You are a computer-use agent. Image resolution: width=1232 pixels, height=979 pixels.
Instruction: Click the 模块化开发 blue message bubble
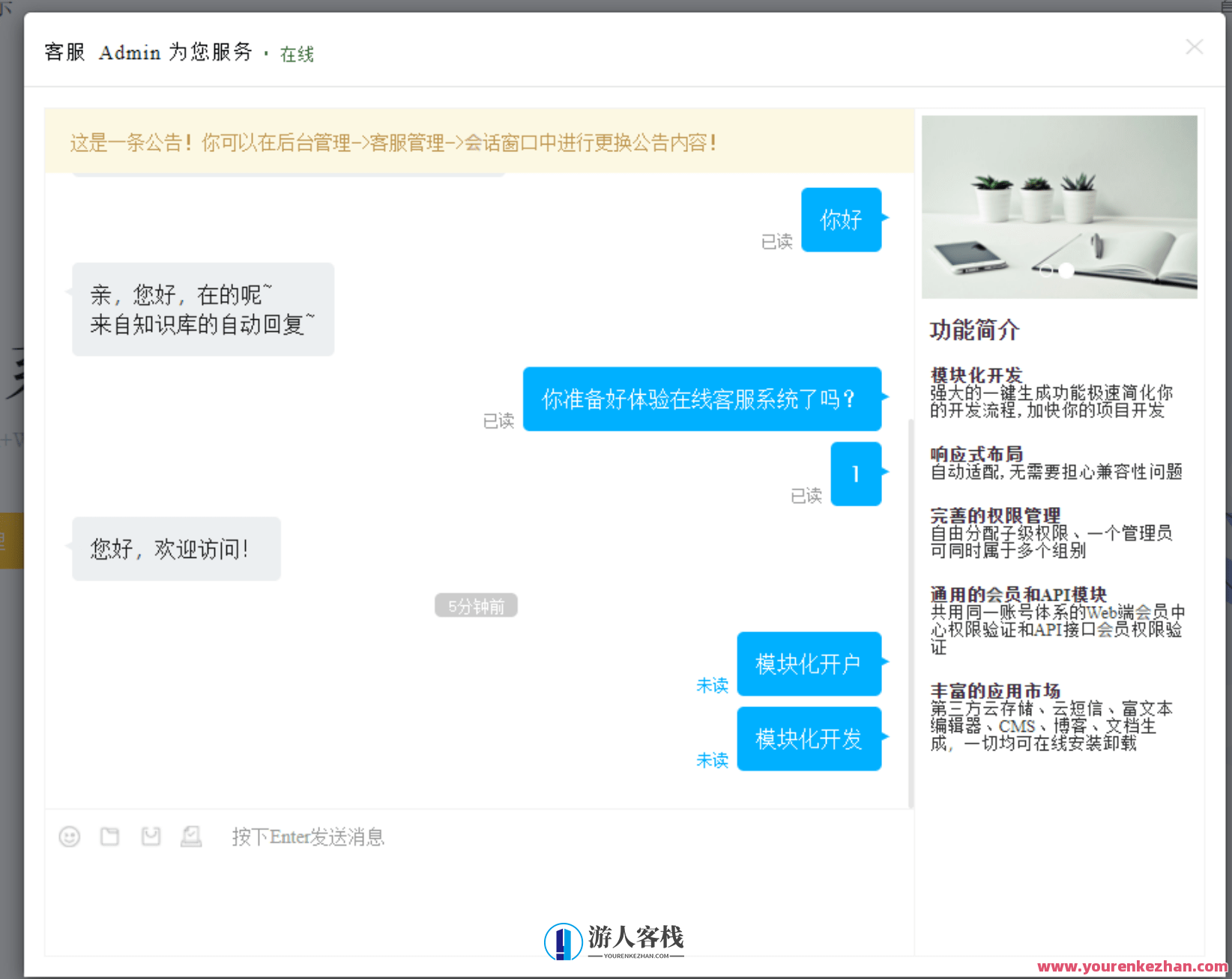809,739
